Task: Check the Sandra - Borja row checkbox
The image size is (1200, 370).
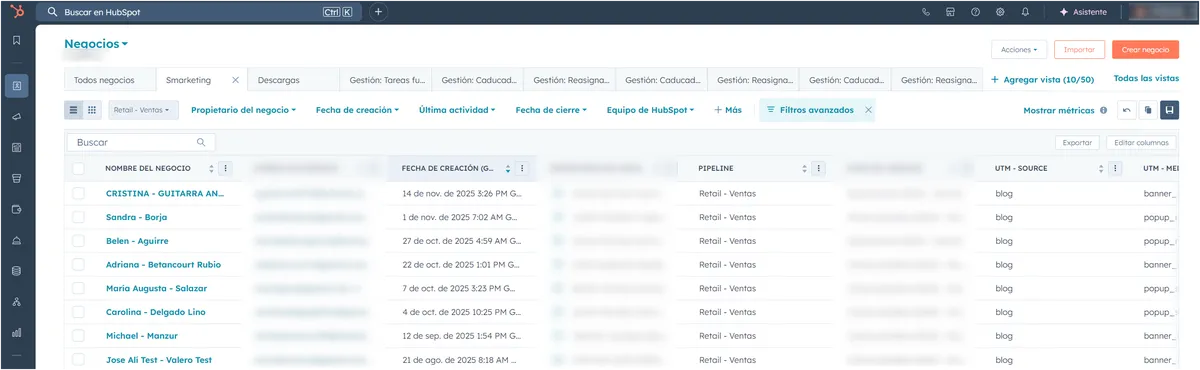Action: point(79,217)
